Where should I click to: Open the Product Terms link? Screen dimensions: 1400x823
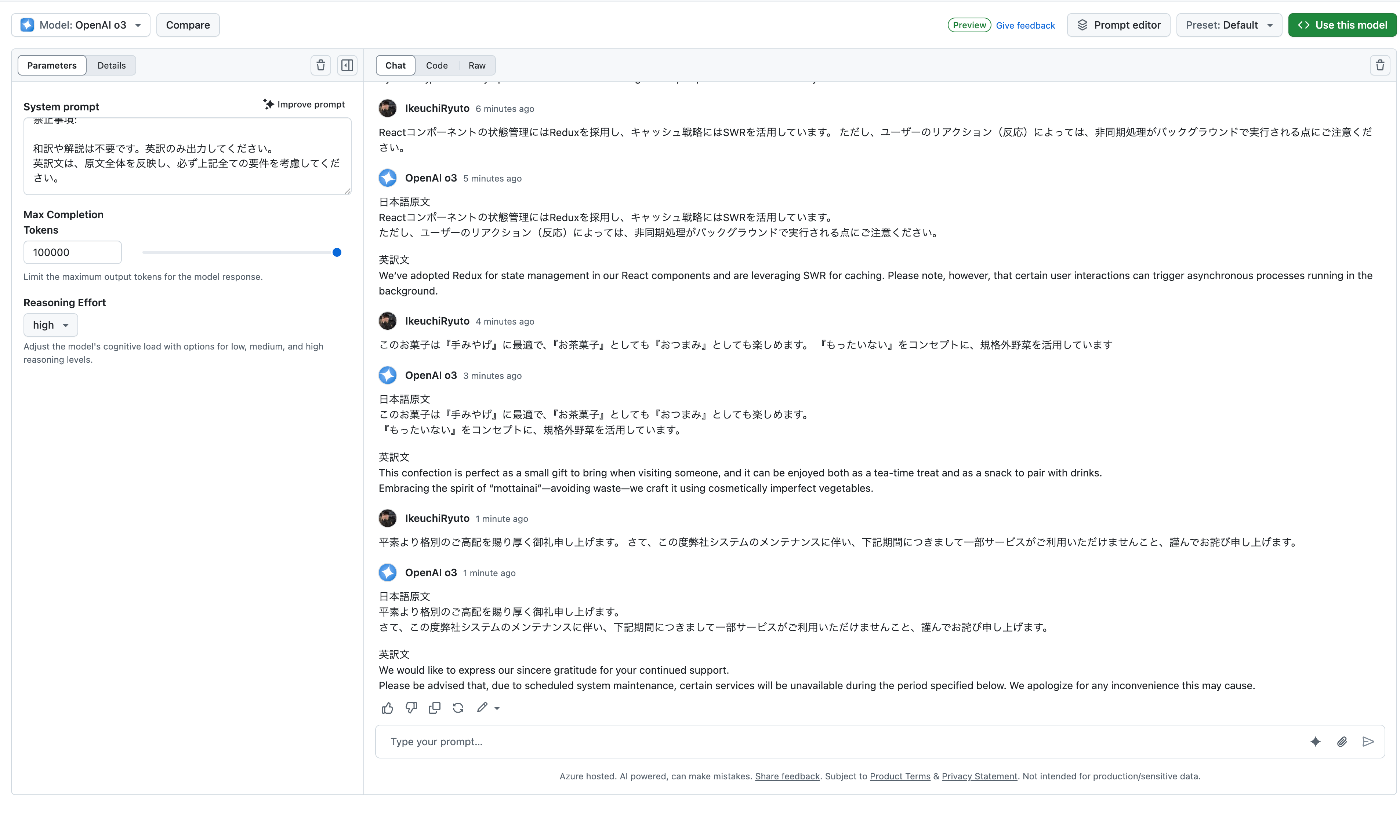[x=900, y=776]
